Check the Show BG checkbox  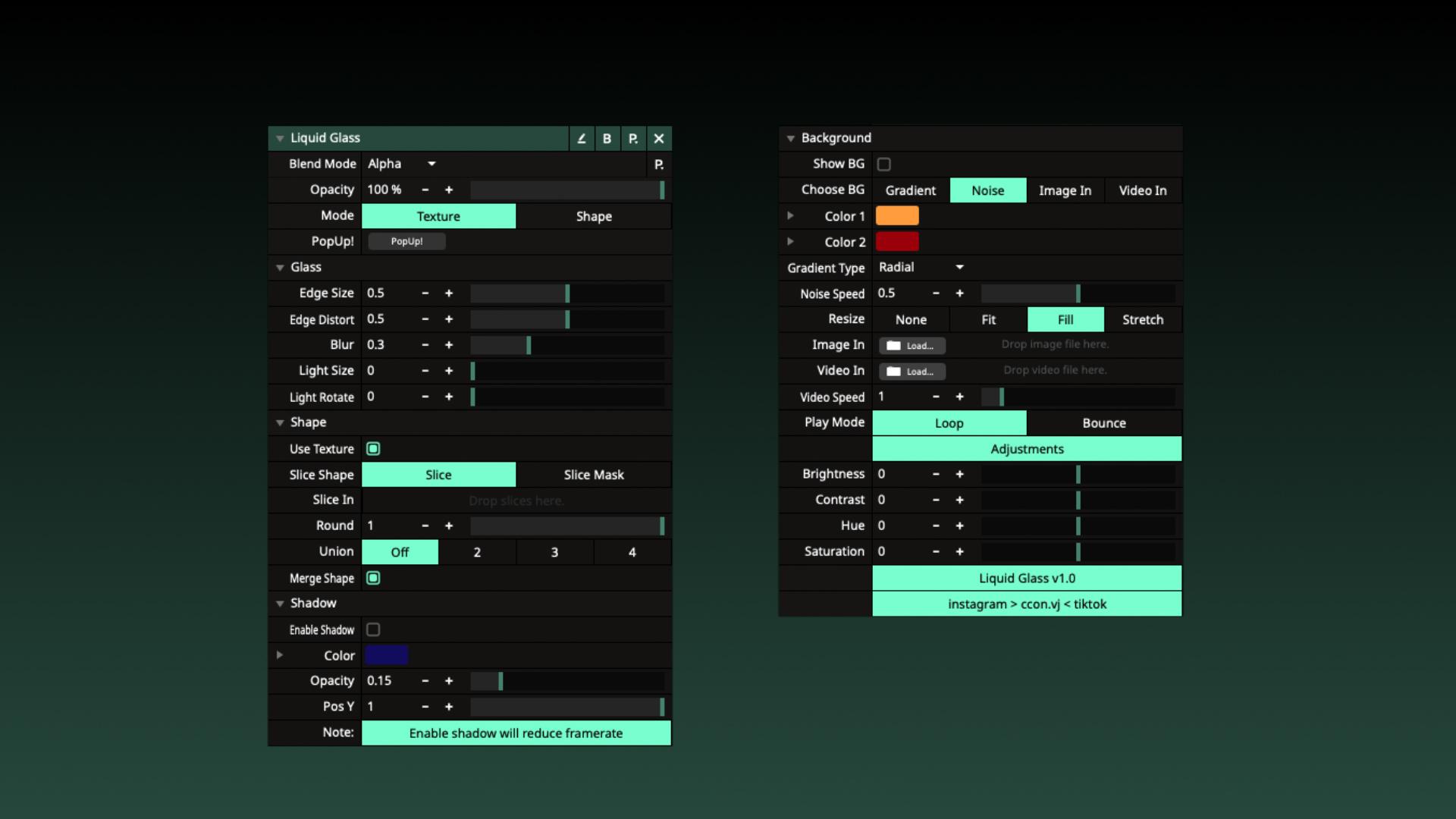click(884, 165)
